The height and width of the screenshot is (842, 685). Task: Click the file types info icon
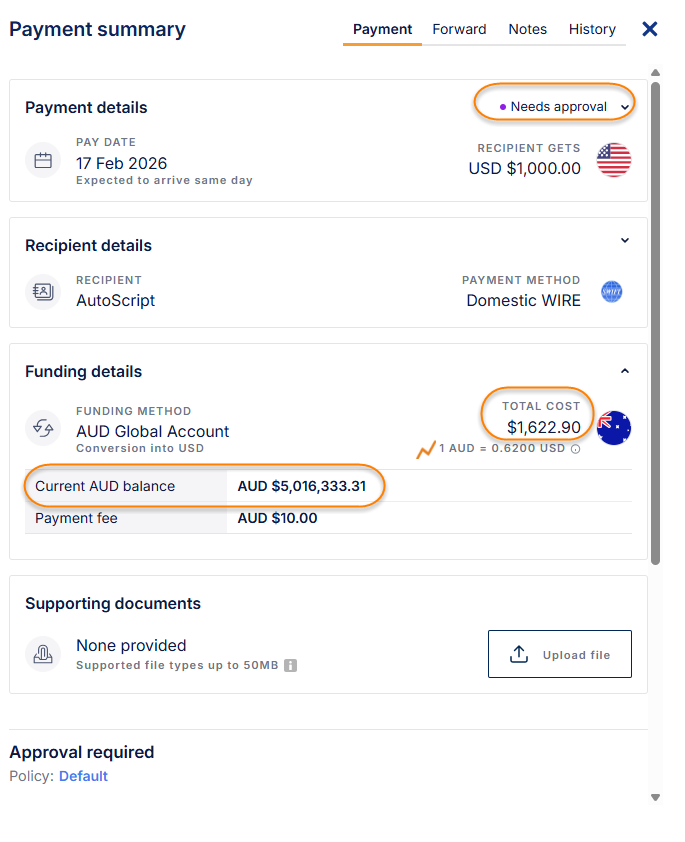[291, 665]
